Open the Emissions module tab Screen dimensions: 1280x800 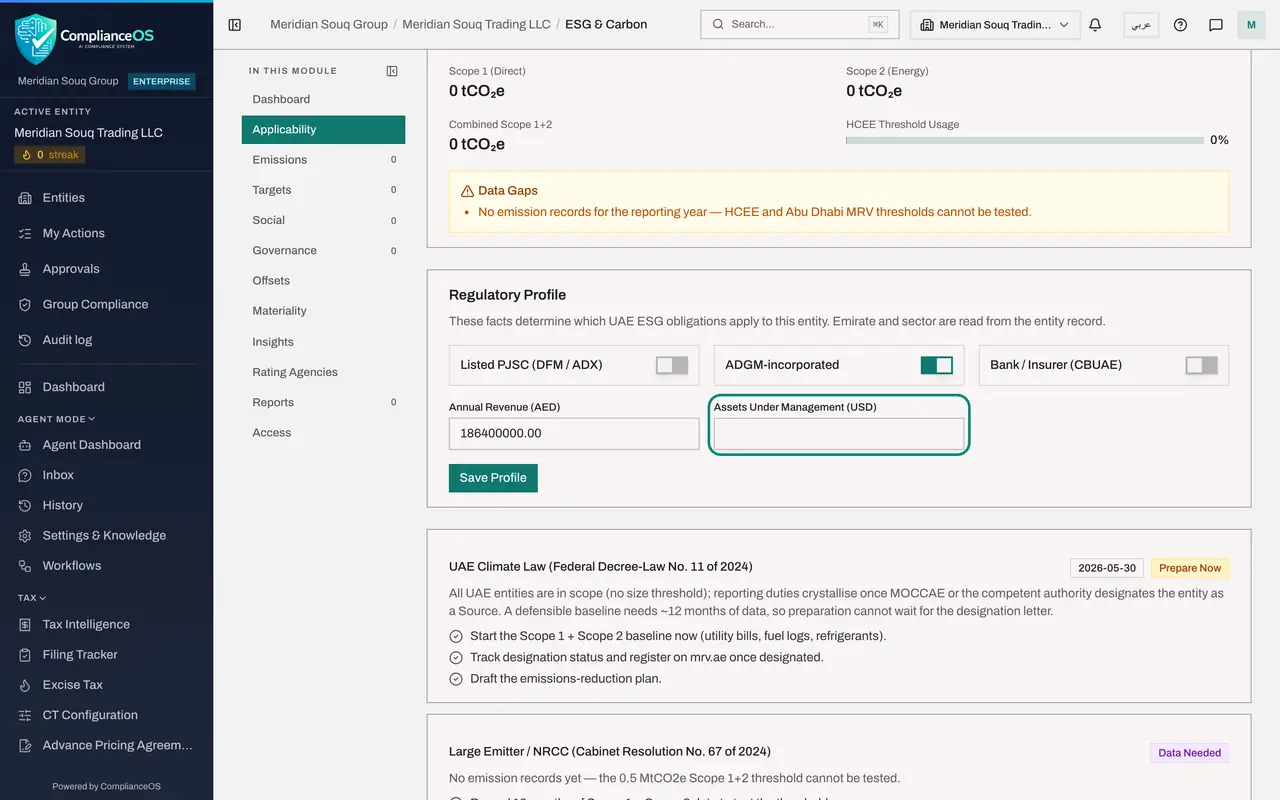point(323,160)
